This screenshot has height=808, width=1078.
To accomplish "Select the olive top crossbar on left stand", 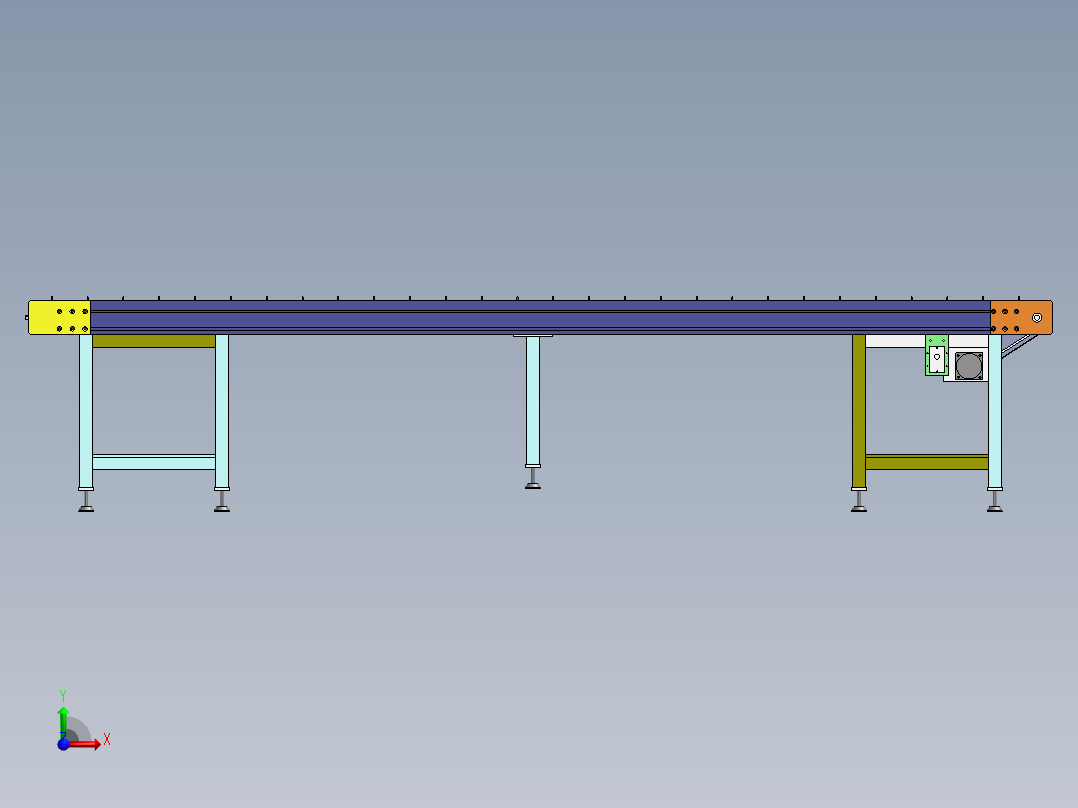I will point(154,341).
